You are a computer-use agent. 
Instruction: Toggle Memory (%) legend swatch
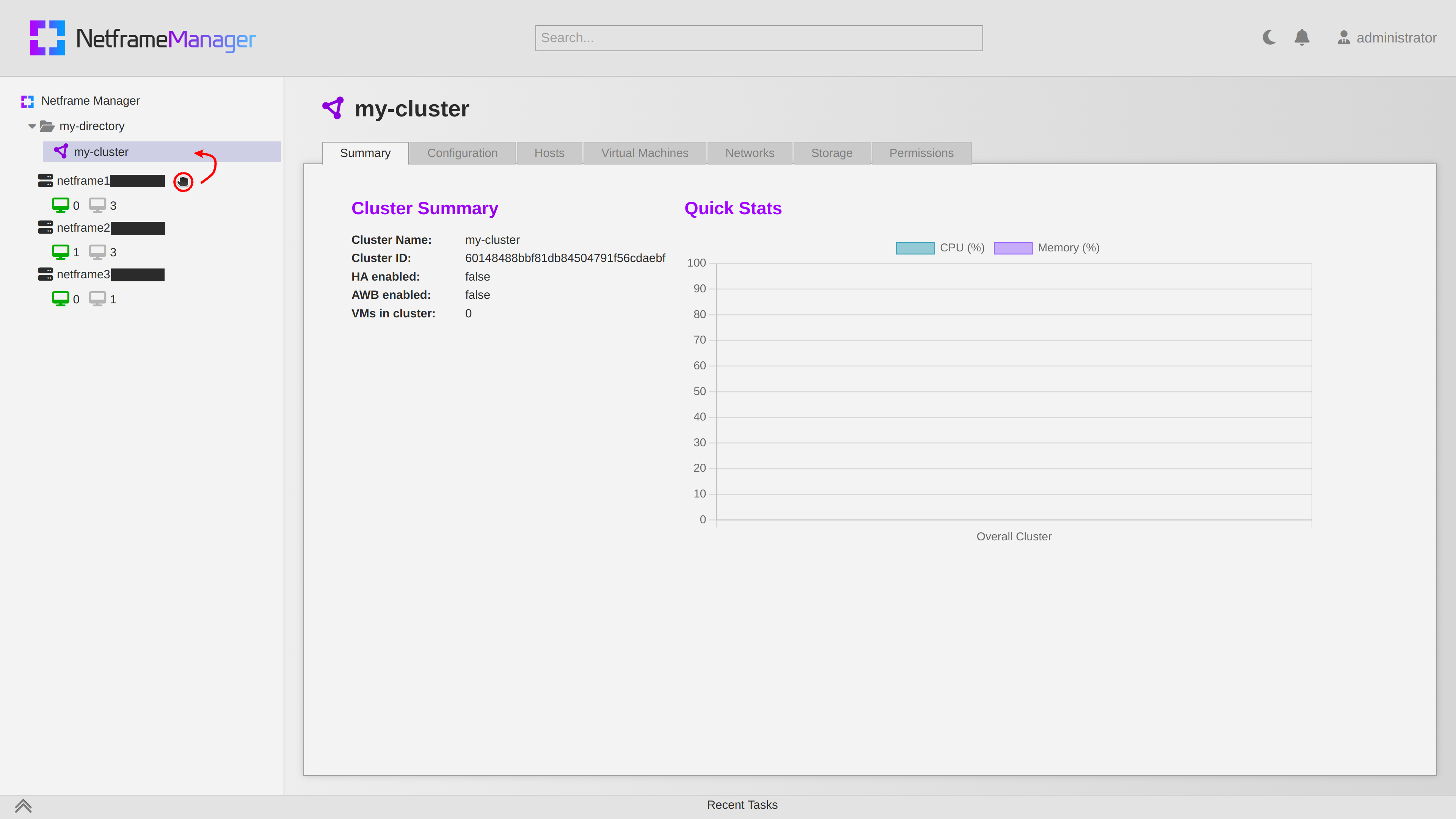coord(1013,248)
